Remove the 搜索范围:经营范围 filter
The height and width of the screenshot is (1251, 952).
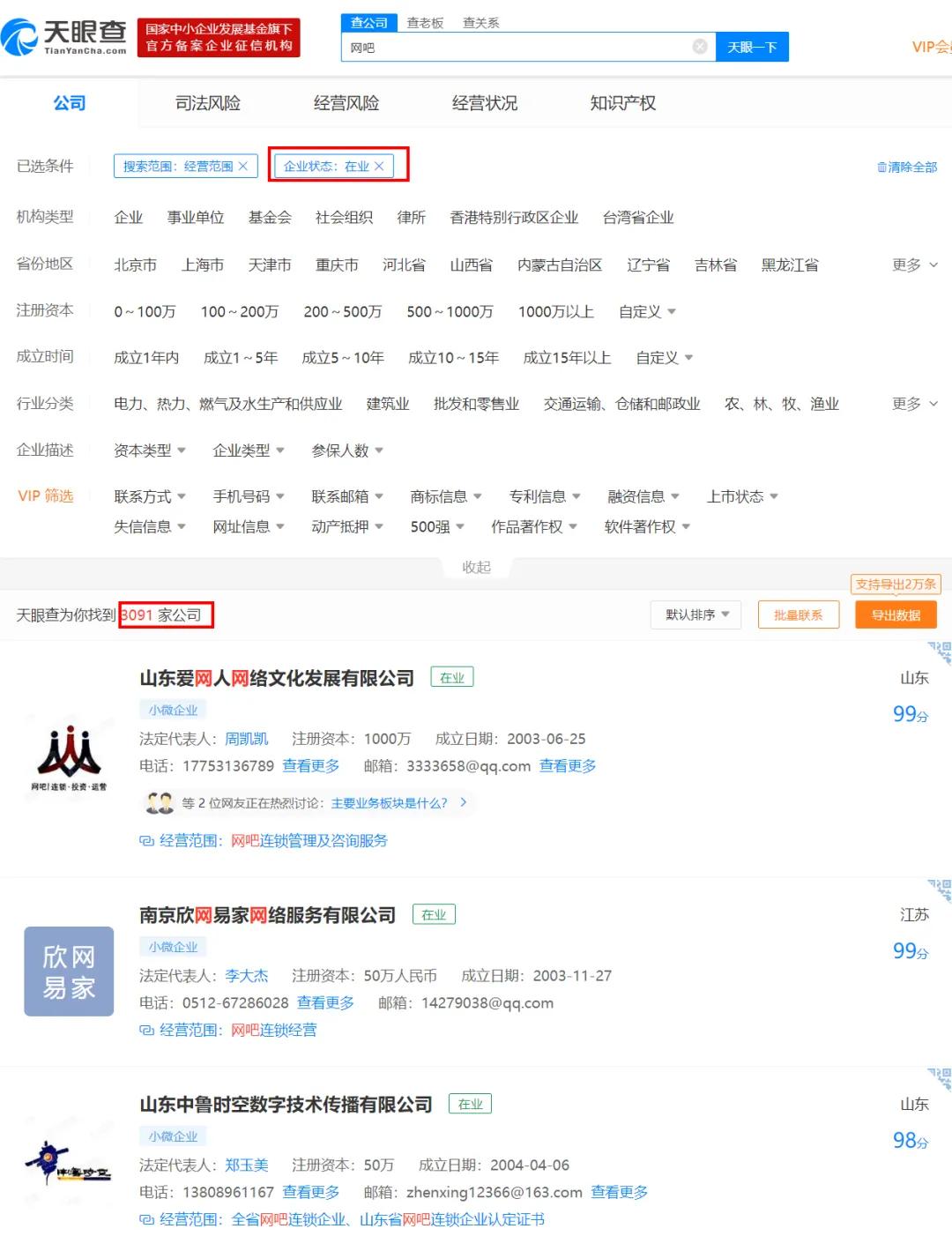(246, 166)
